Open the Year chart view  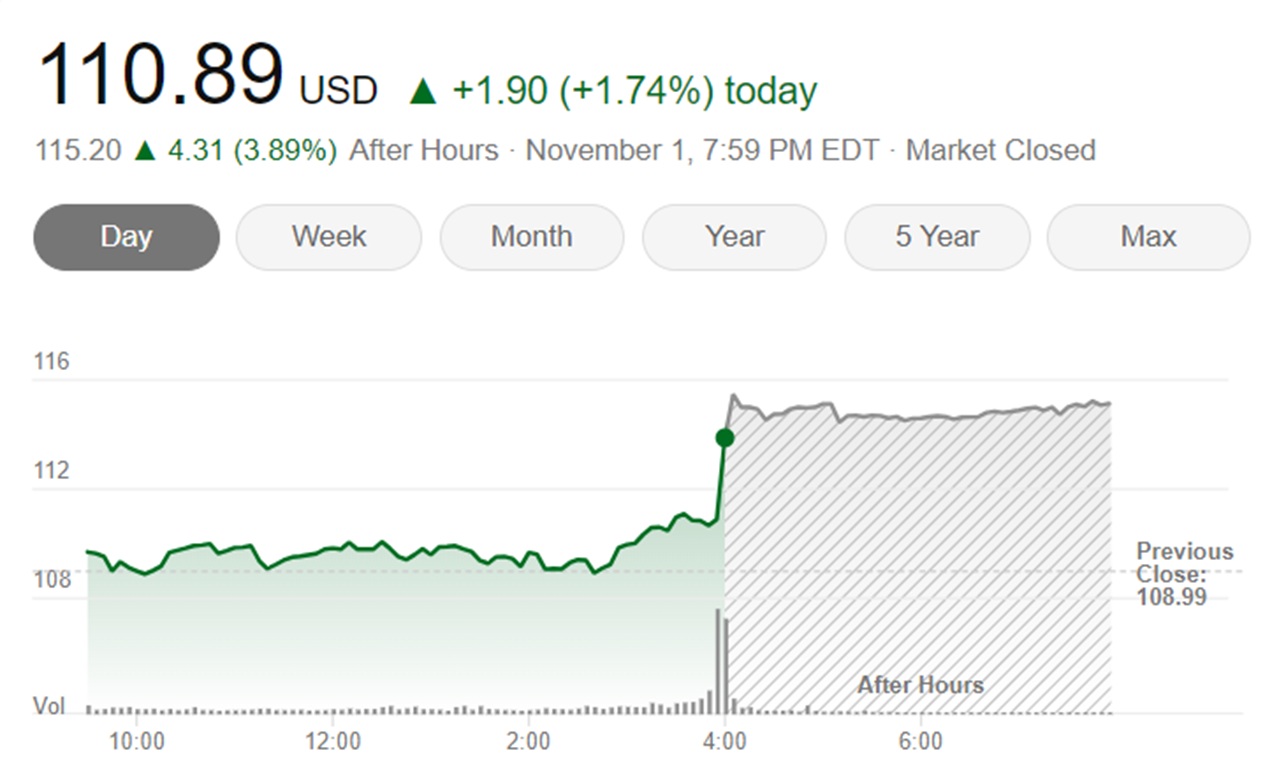tap(734, 237)
